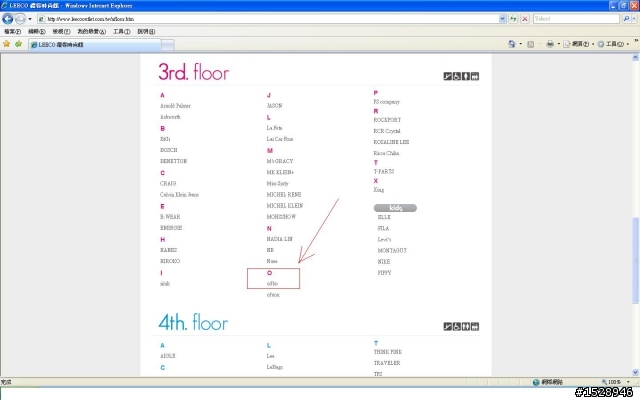Click the THINK PINK text on 4th floor
This screenshot has height=400, width=640.
coord(388,352)
